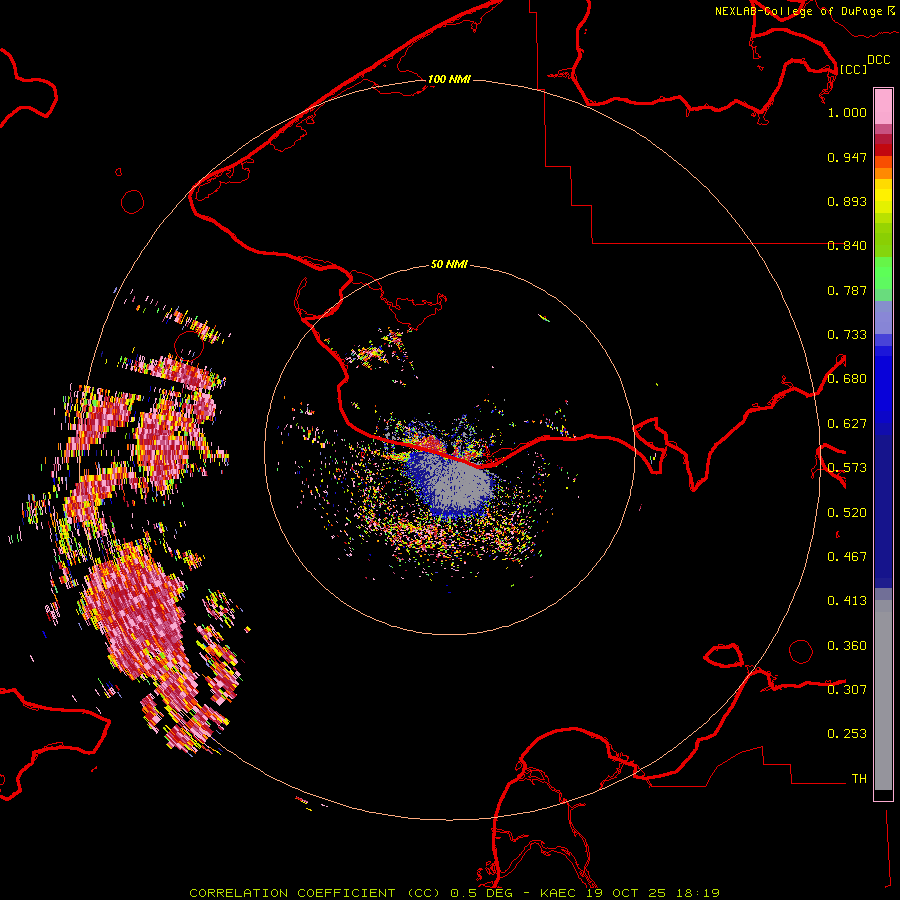
Task: Select the 0.627 legend value
Action: [847, 424]
